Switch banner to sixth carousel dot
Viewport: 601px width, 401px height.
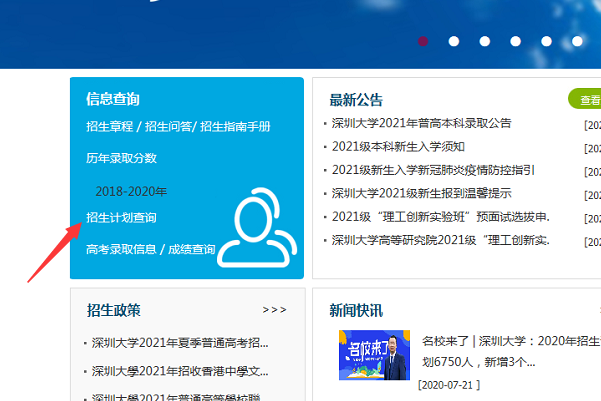pos(577,41)
